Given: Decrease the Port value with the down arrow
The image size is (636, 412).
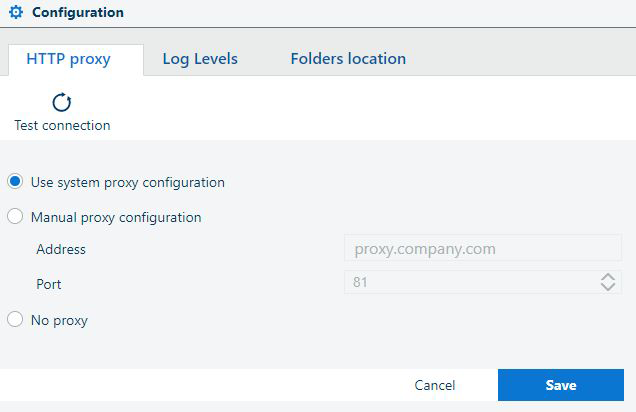Looking at the screenshot, I should click(607, 288).
